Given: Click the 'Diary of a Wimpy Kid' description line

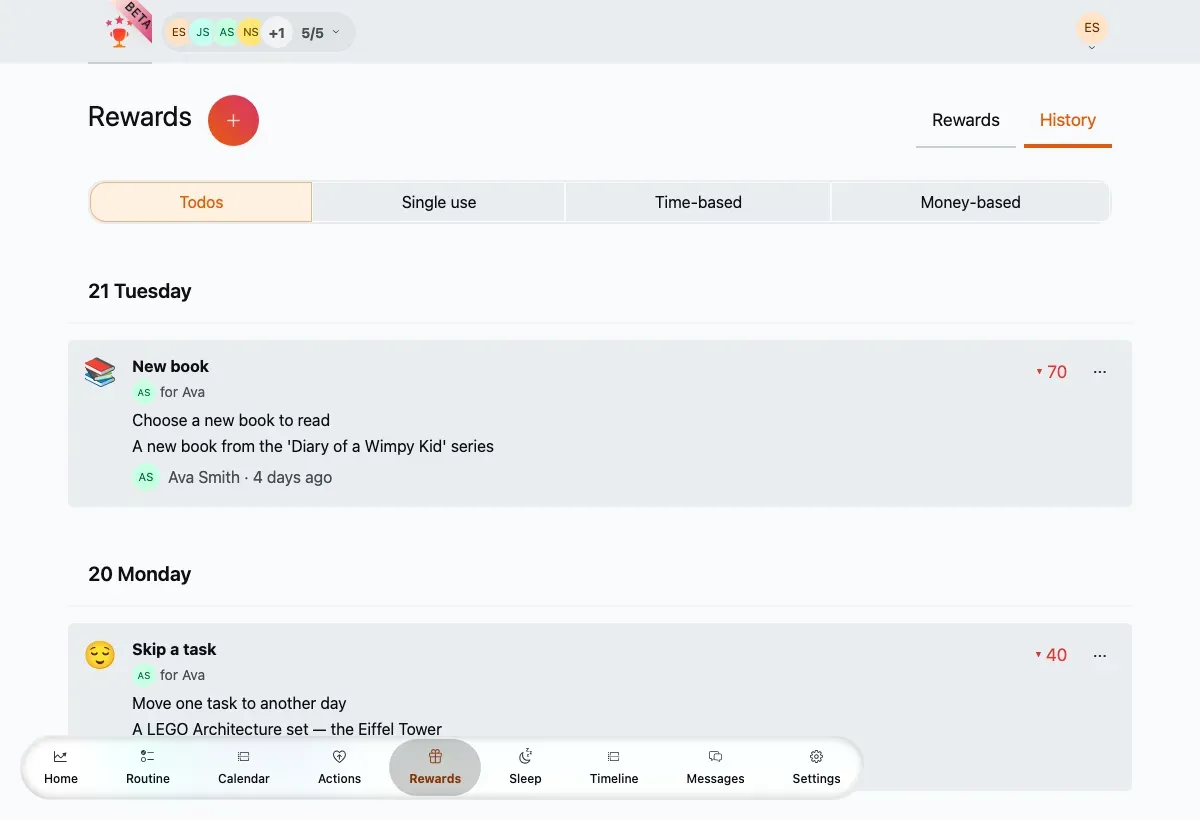Looking at the screenshot, I should pos(313,446).
